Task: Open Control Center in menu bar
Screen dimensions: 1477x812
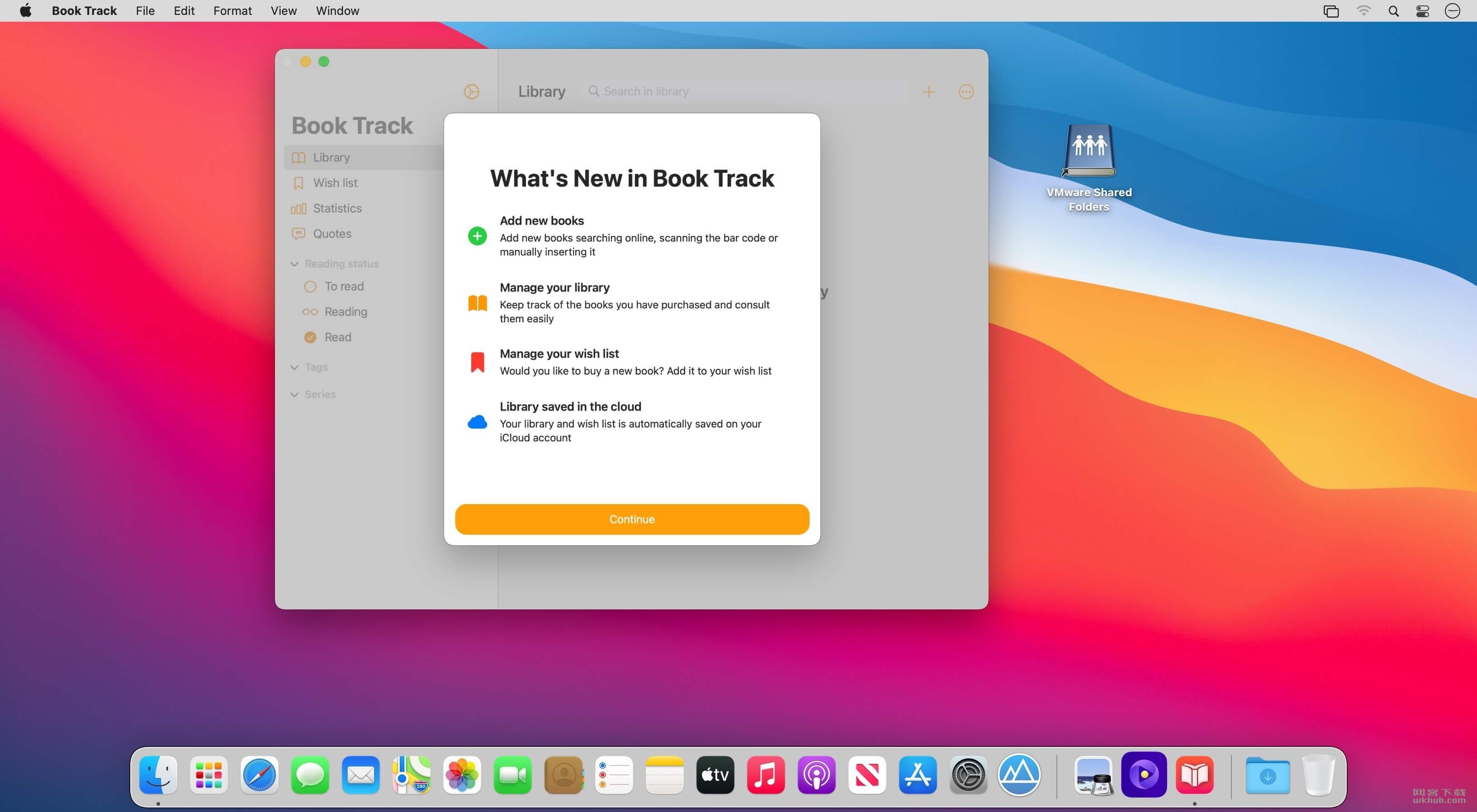Action: tap(1423, 11)
